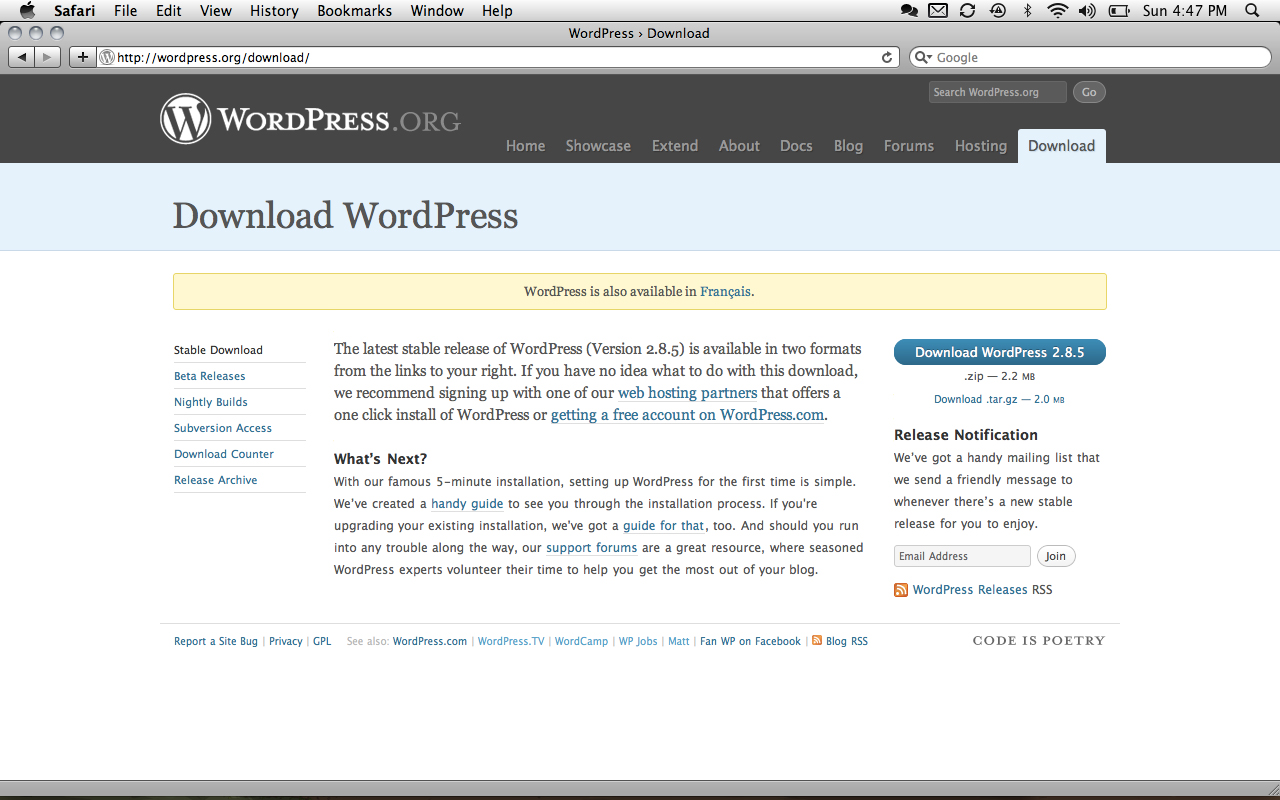The image size is (1280, 800).
Task: Click the reload page icon in address bar
Action: (887, 58)
